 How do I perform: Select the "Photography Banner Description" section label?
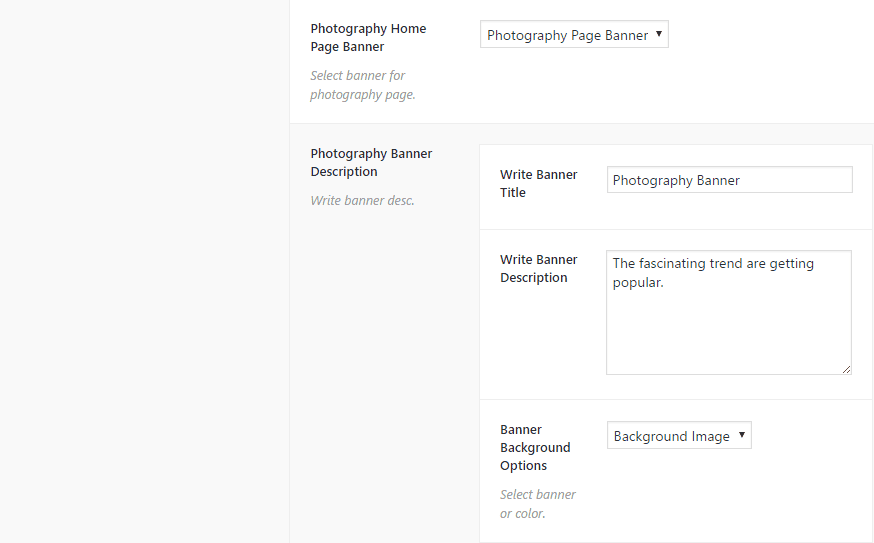(x=371, y=163)
